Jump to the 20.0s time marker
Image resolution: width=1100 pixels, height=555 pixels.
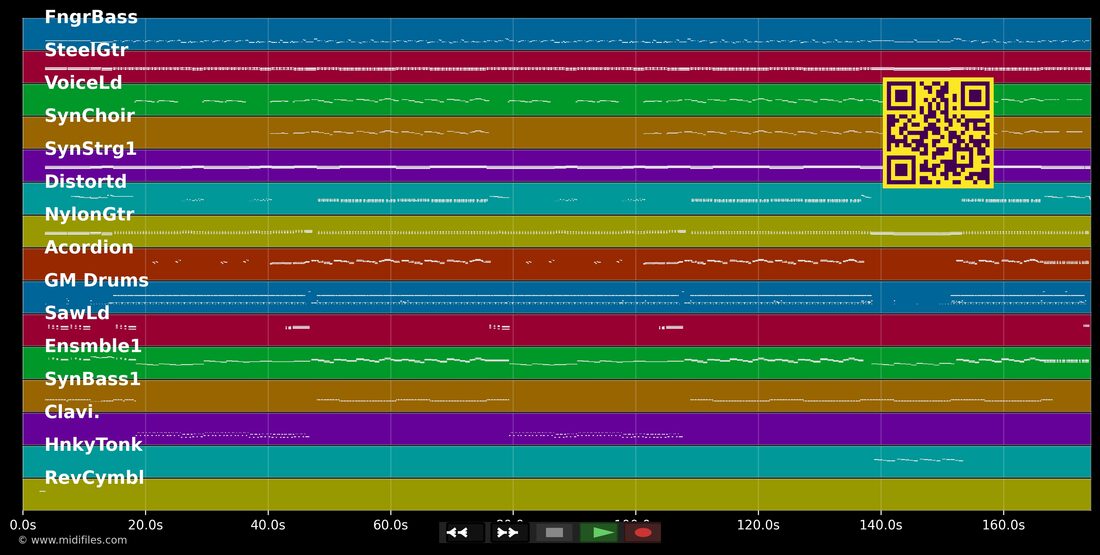(145, 525)
